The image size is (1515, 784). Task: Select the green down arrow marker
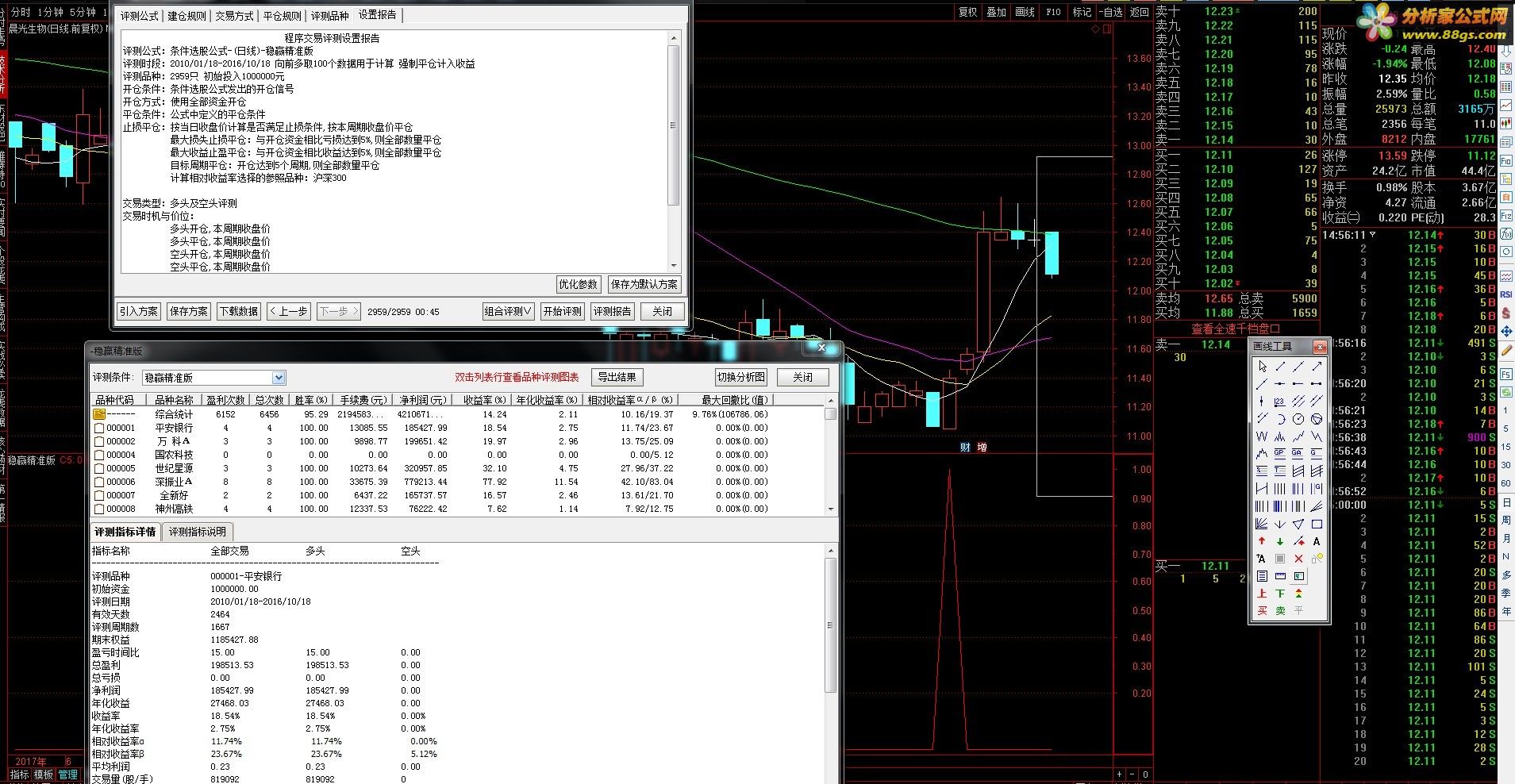pos(1280,541)
